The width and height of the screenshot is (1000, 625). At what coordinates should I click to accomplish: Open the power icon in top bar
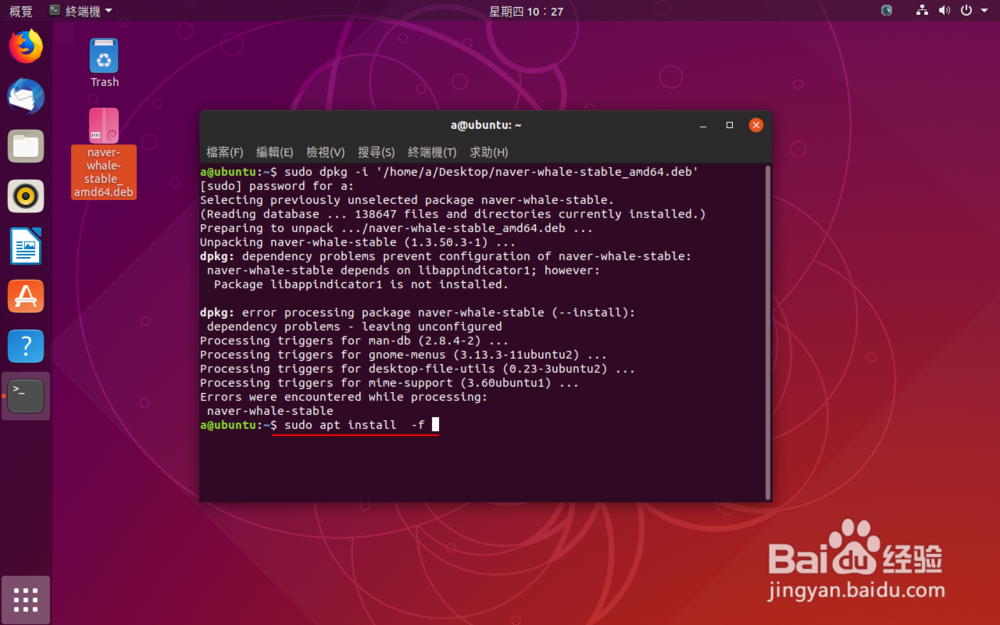(966, 10)
